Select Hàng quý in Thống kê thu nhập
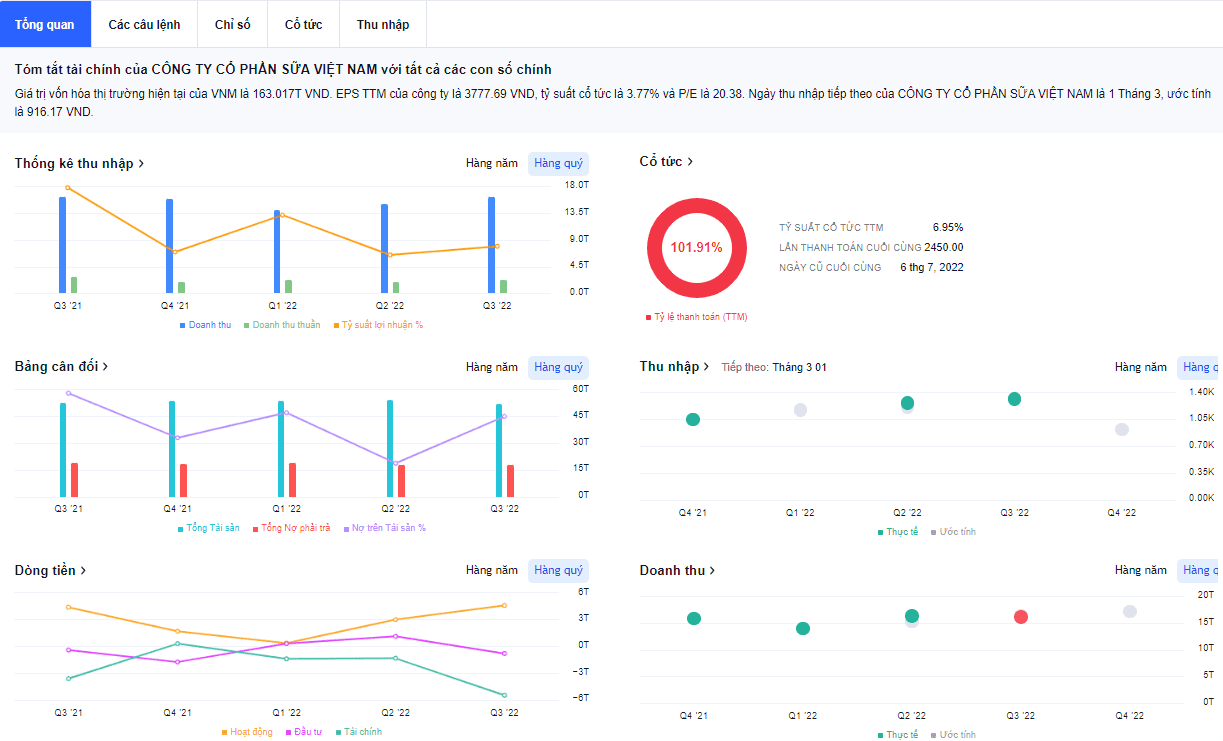Viewport: 1223px width, 741px height. coord(558,163)
